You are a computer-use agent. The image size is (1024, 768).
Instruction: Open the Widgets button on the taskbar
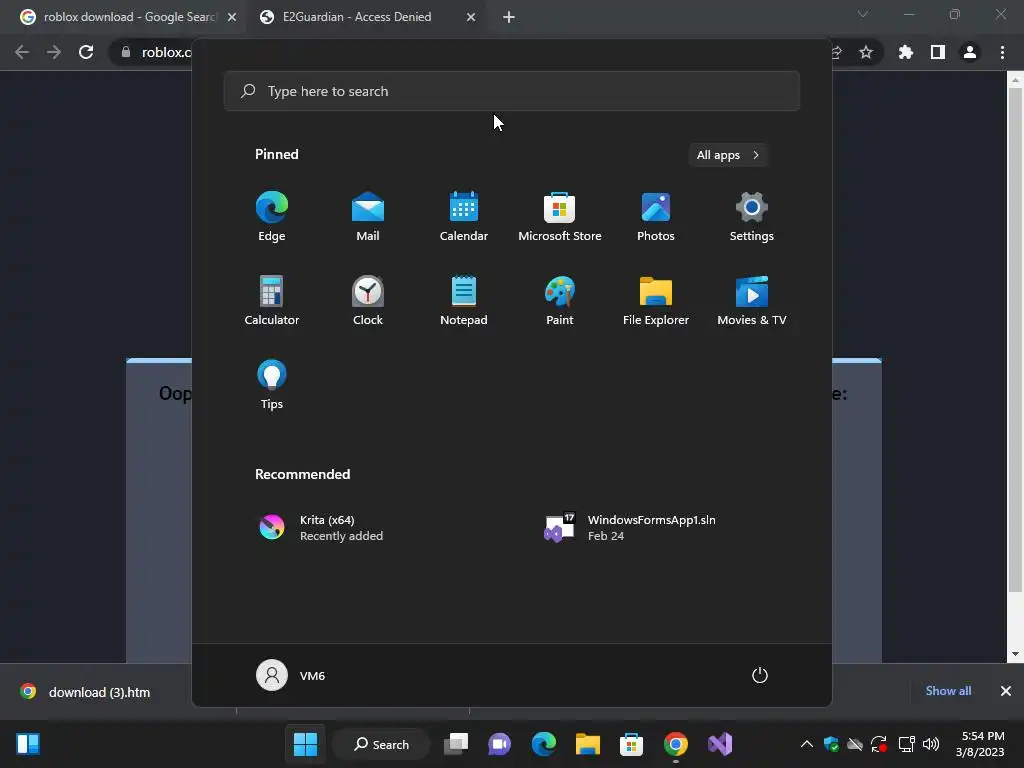click(28, 744)
